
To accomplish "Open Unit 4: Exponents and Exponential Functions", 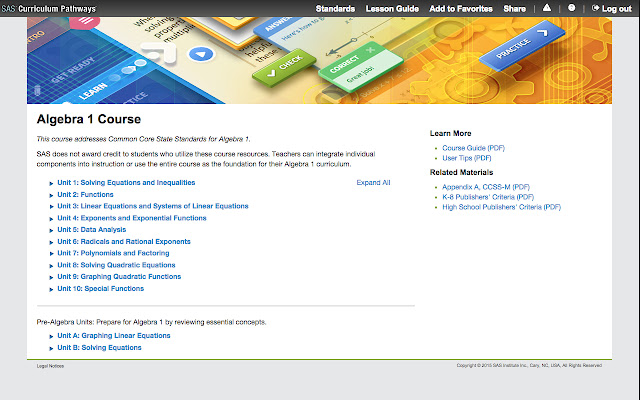I will point(132,218).
